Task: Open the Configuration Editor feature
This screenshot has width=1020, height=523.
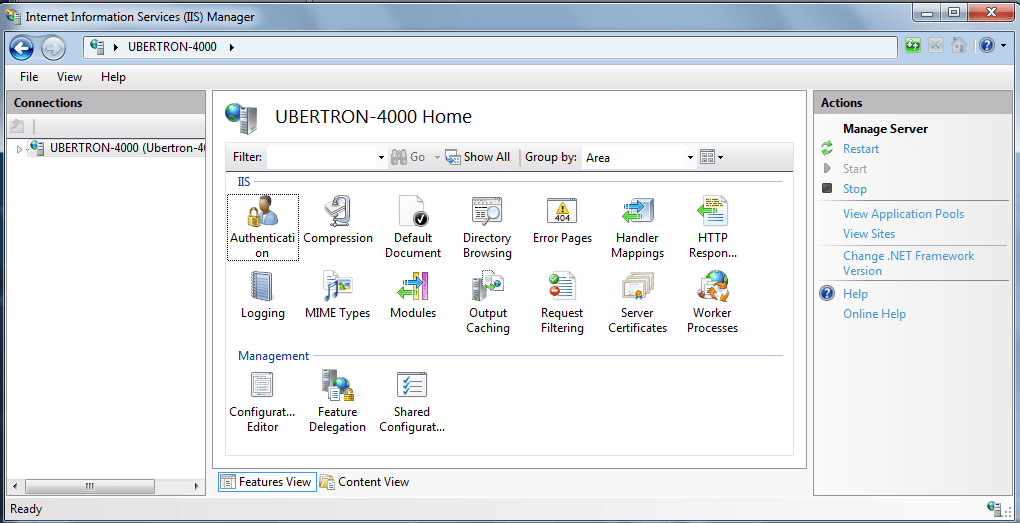Action: click(x=262, y=401)
